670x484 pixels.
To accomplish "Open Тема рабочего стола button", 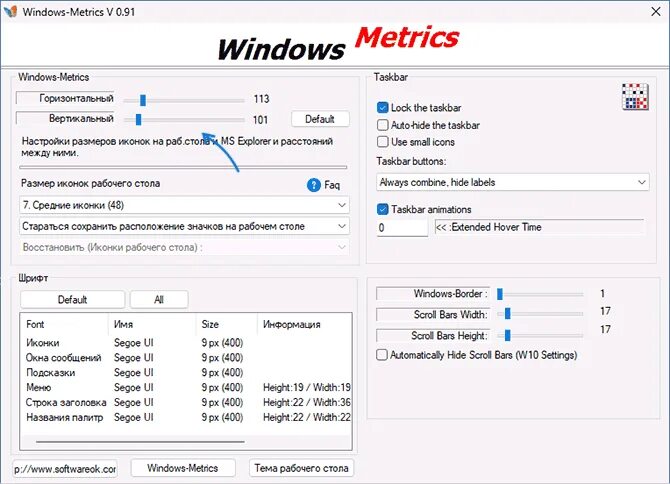I will 301,468.
